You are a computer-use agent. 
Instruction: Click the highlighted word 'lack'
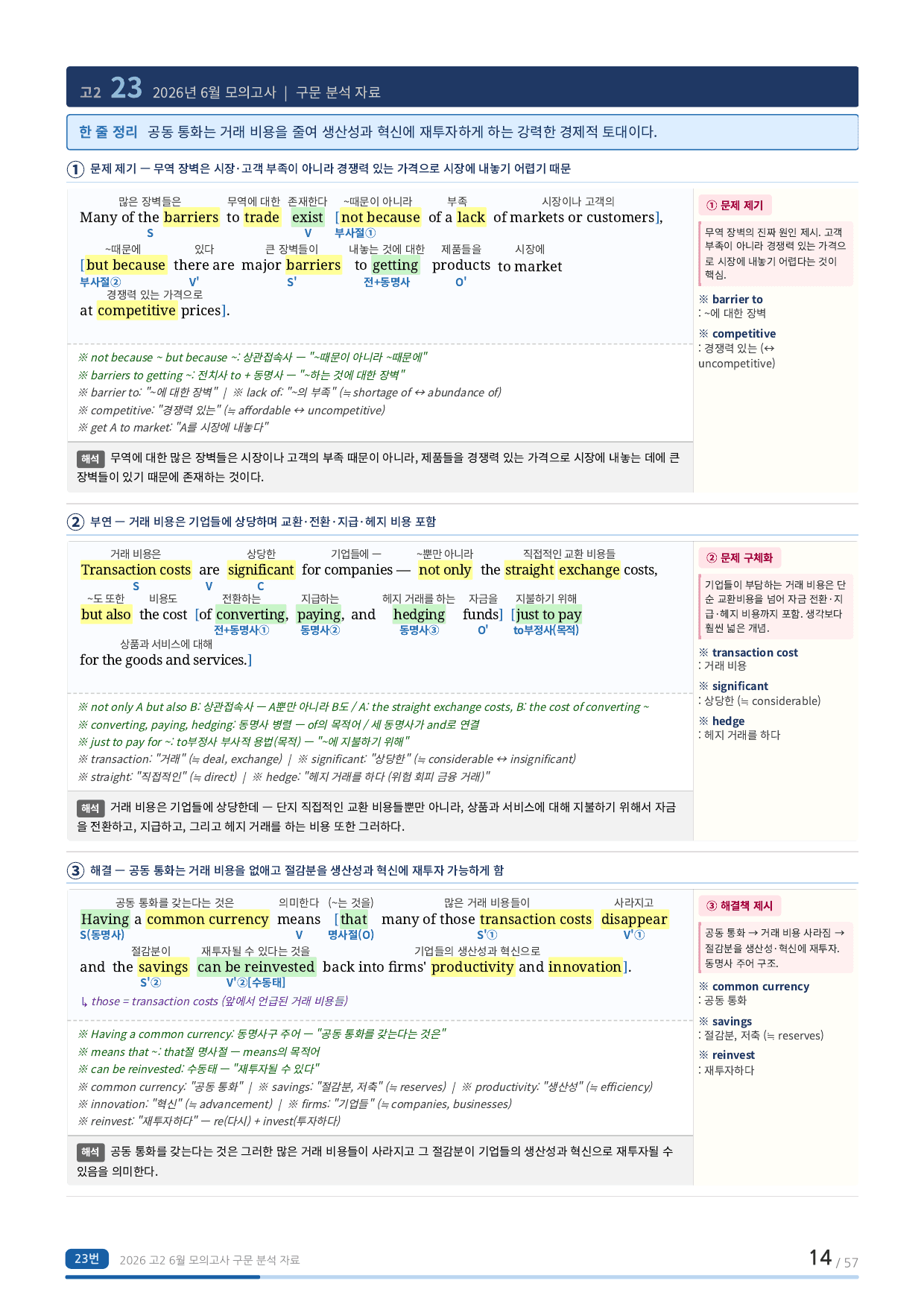click(471, 218)
